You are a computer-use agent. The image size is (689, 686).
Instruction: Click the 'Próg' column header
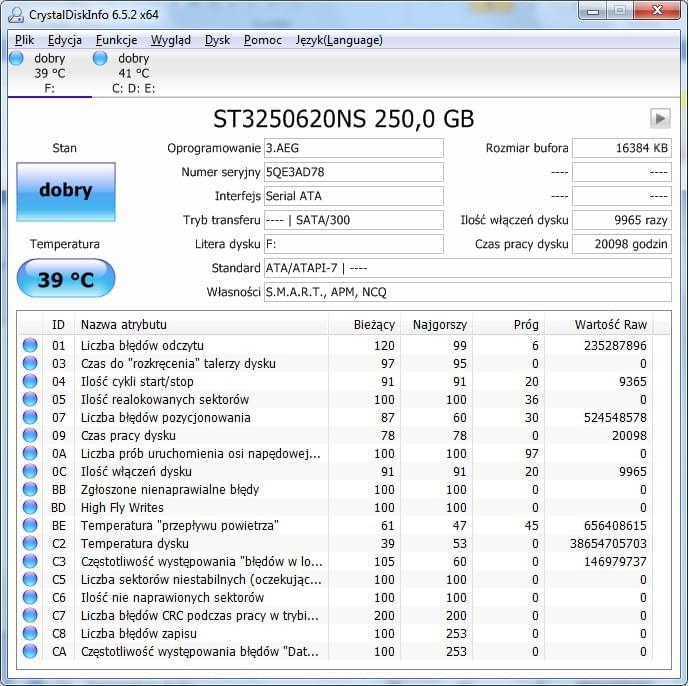pyautogui.click(x=508, y=325)
